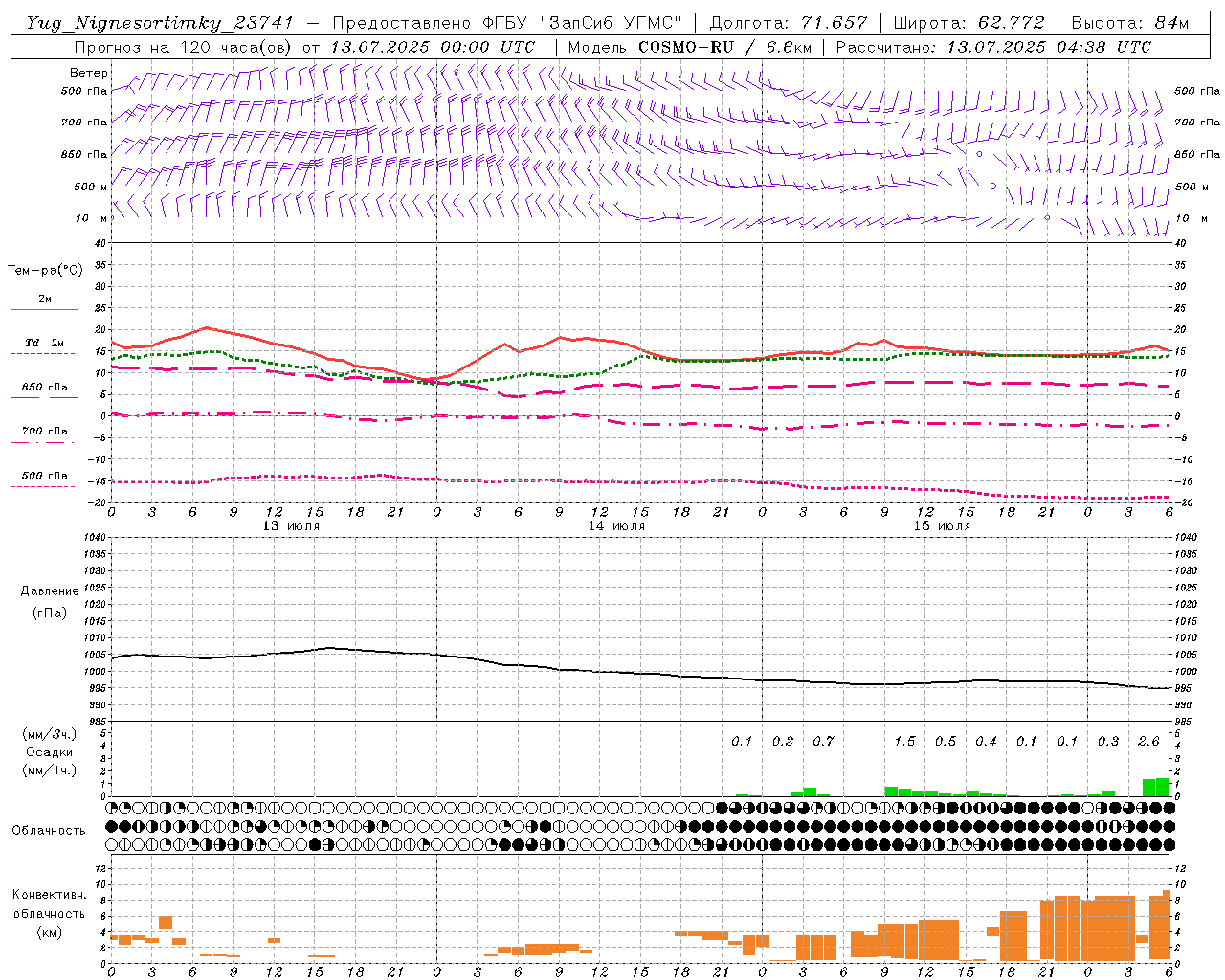Screen dimensions: 1225x980
Task: Click the computed time 13.07.2025 04:38 UTC
Action: coord(1049,47)
